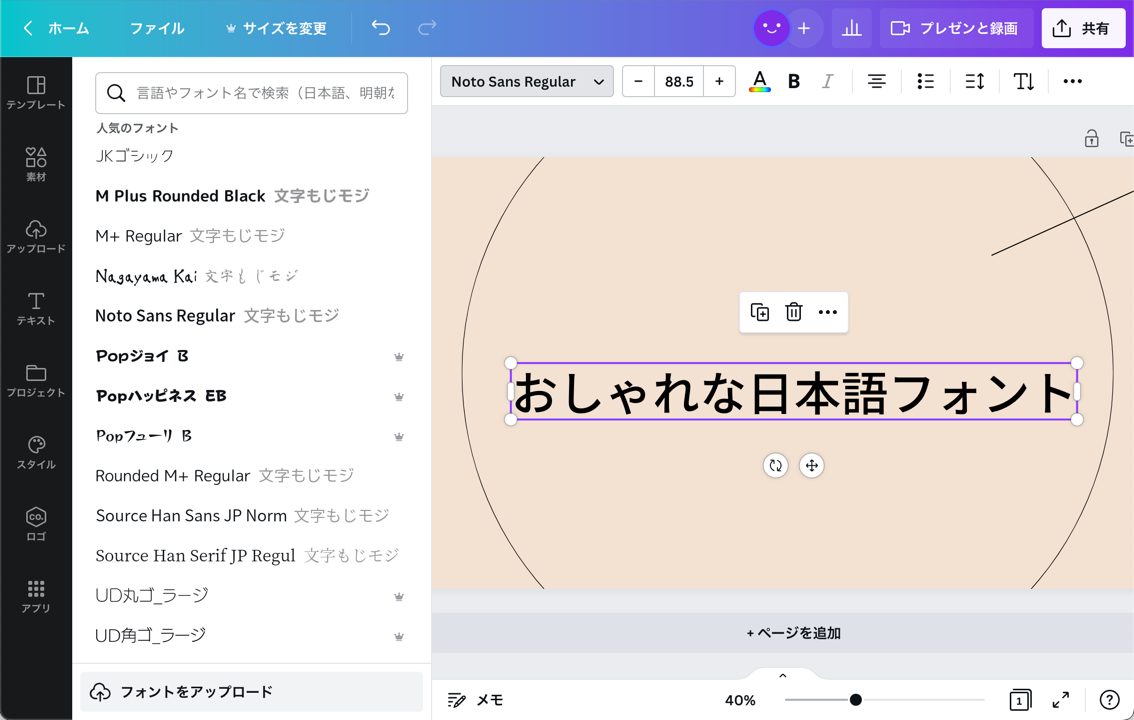Toggle bulleted list

coord(926,82)
